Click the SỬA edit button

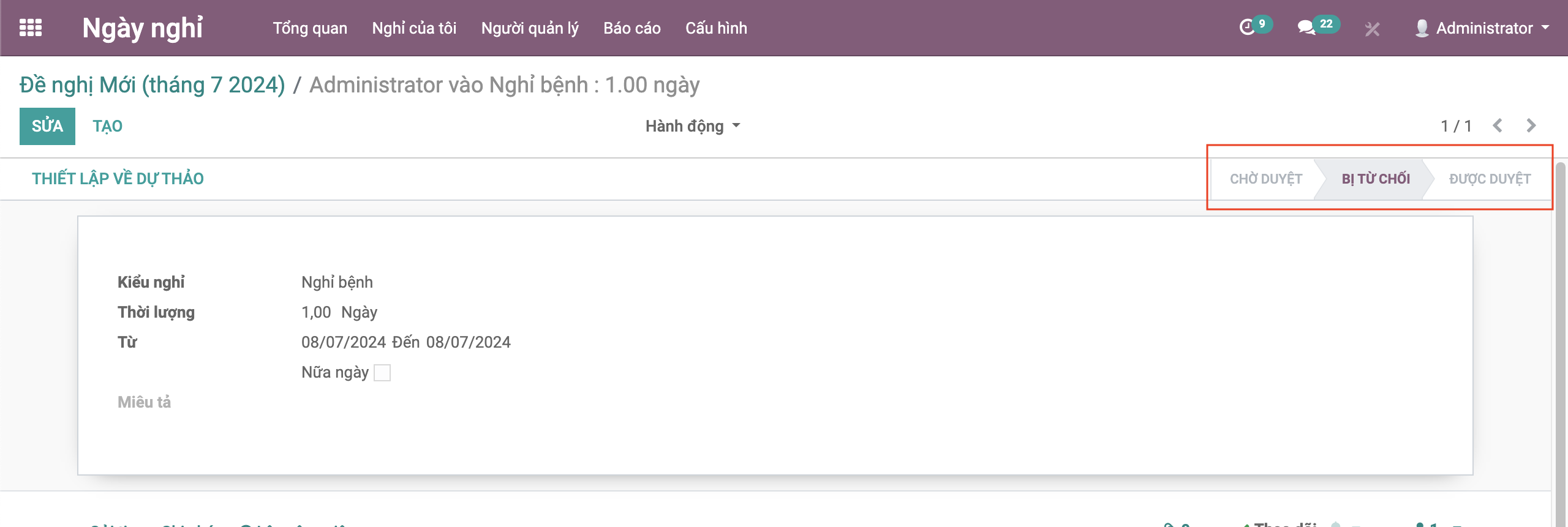coord(47,126)
